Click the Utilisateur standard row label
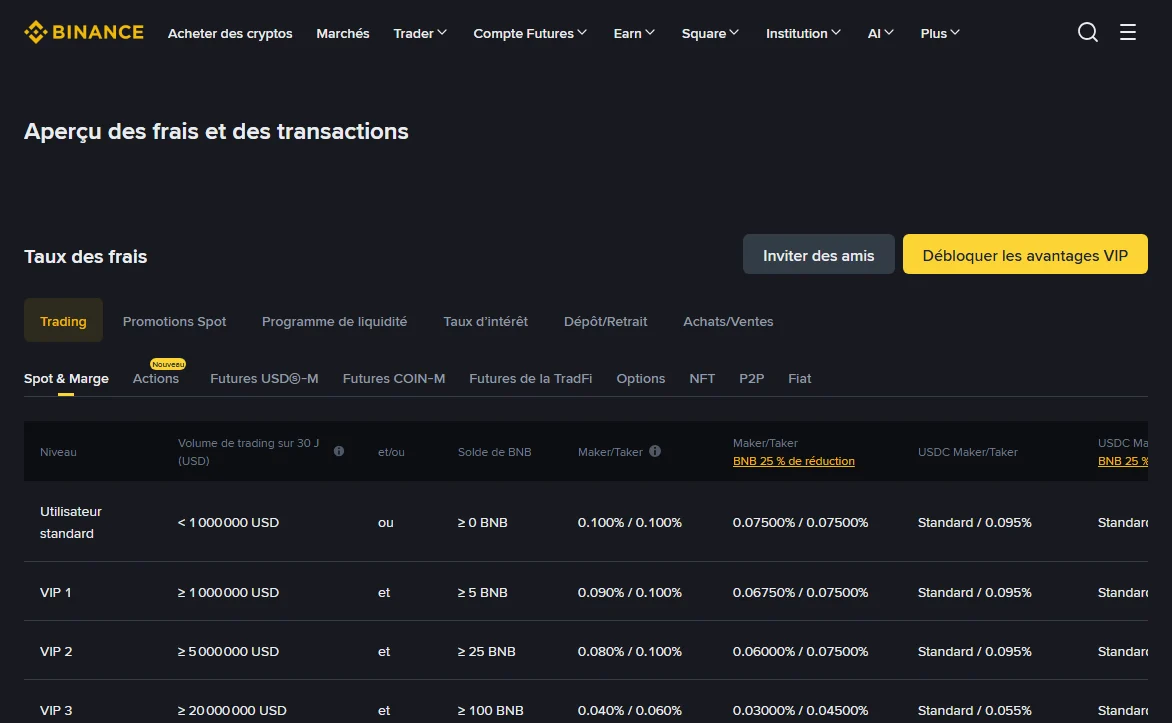Viewport: 1172px width, 723px height. [70, 522]
